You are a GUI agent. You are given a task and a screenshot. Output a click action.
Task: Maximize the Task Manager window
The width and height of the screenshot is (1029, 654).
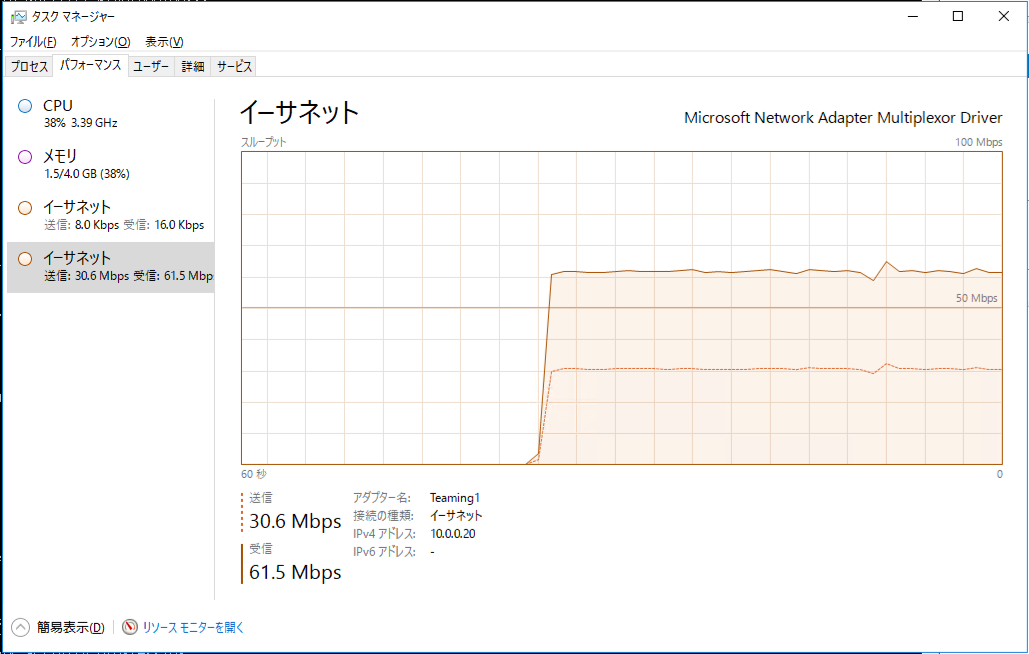click(957, 16)
